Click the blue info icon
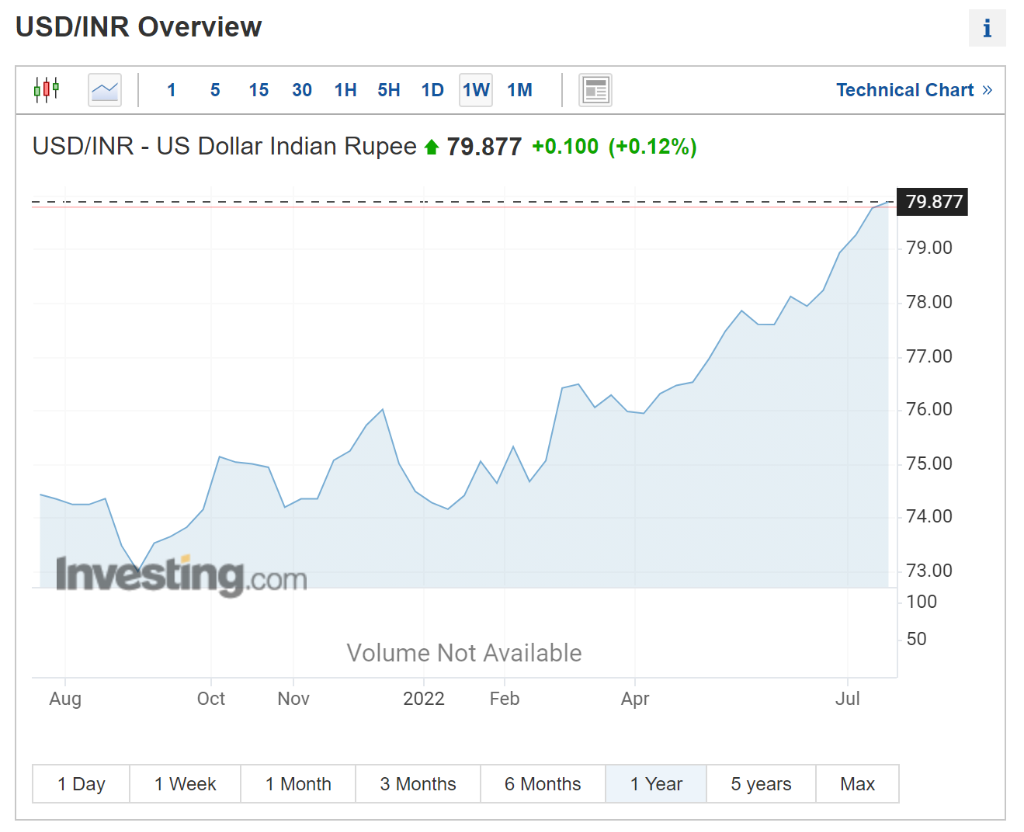Screen dimensions: 1024x832 pyautogui.click(x=986, y=28)
